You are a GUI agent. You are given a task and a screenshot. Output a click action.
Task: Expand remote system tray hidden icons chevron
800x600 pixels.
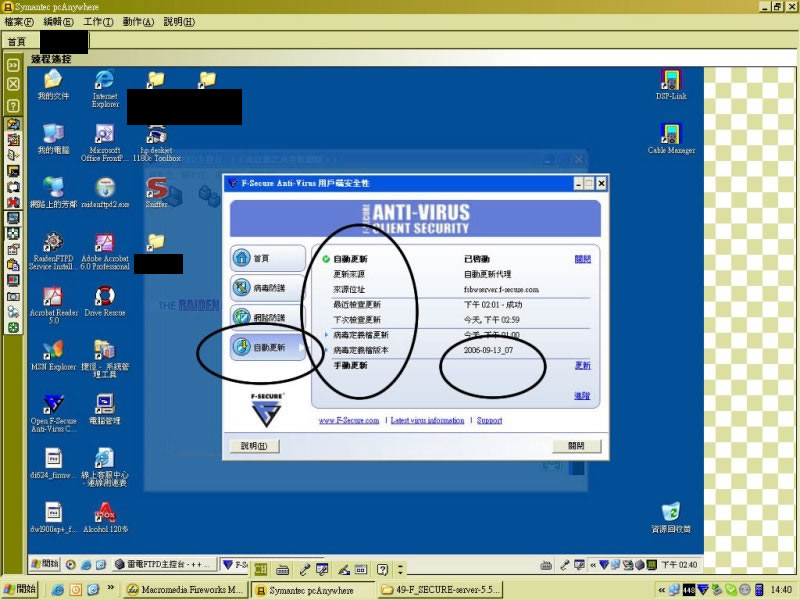click(593, 565)
